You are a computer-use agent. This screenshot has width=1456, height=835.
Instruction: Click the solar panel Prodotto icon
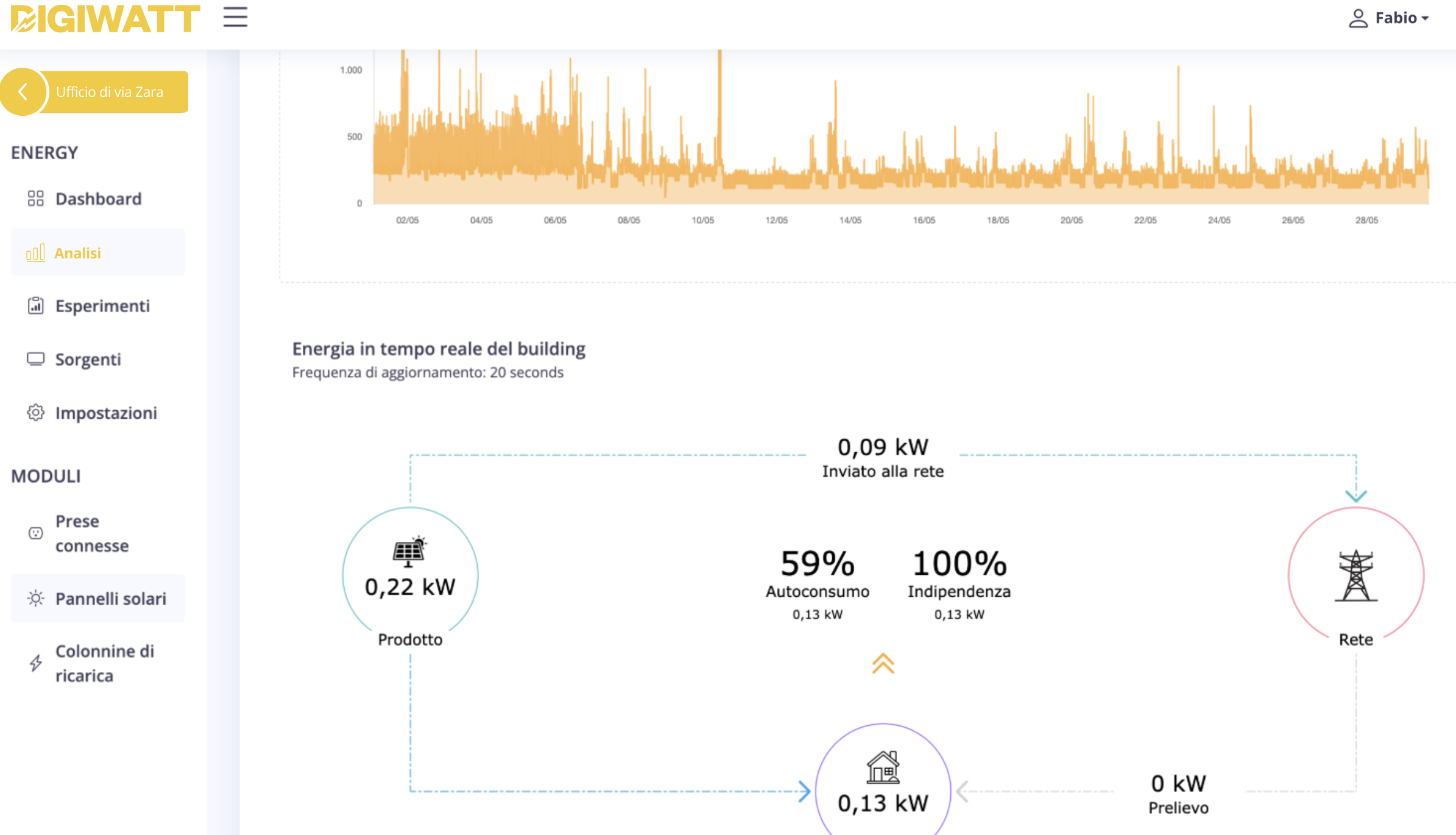point(409,551)
